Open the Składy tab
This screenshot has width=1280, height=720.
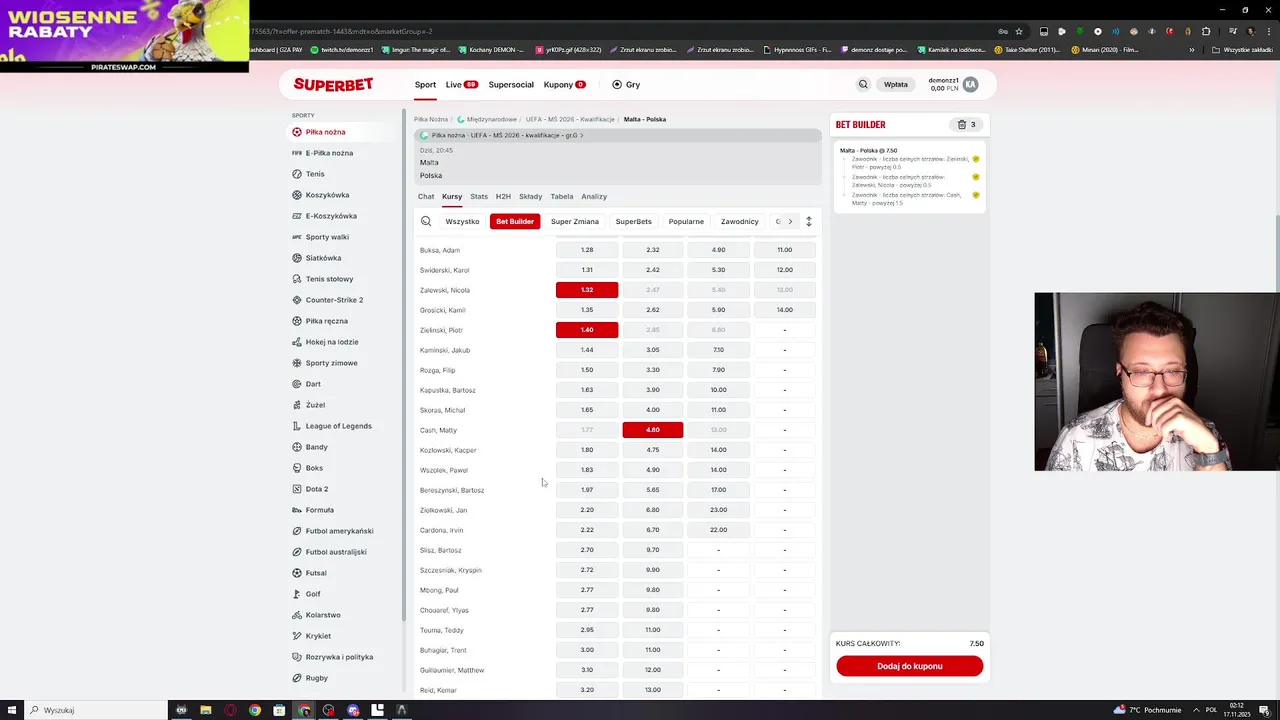pos(531,196)
